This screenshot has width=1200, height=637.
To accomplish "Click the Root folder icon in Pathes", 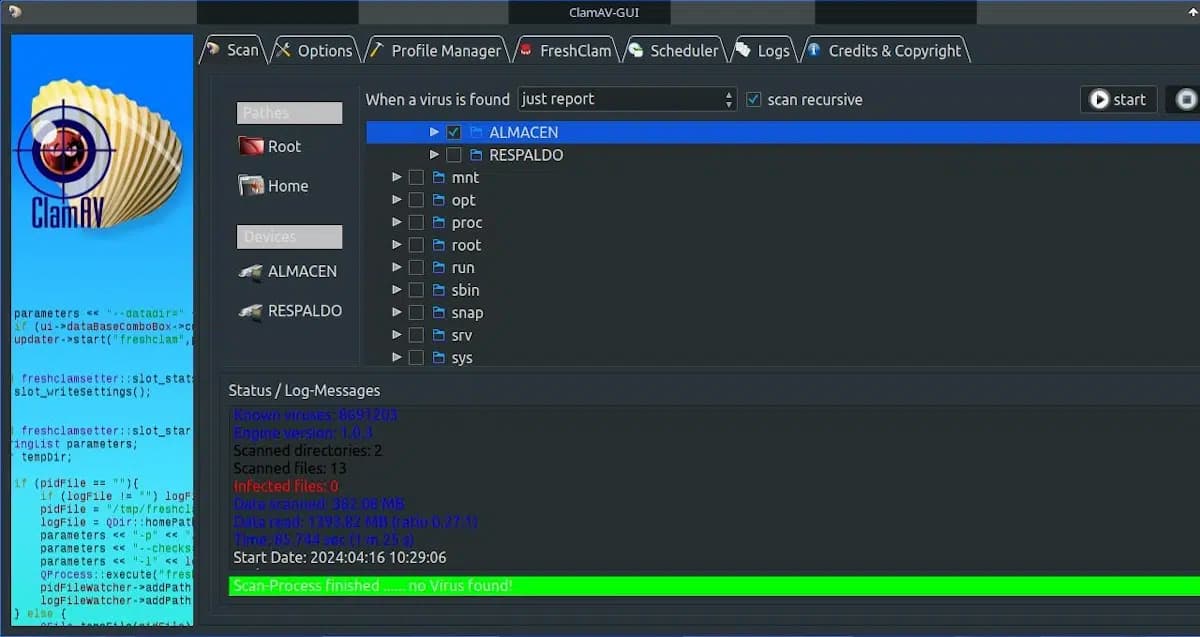I will pyautogui.click(x=250, y=146).
